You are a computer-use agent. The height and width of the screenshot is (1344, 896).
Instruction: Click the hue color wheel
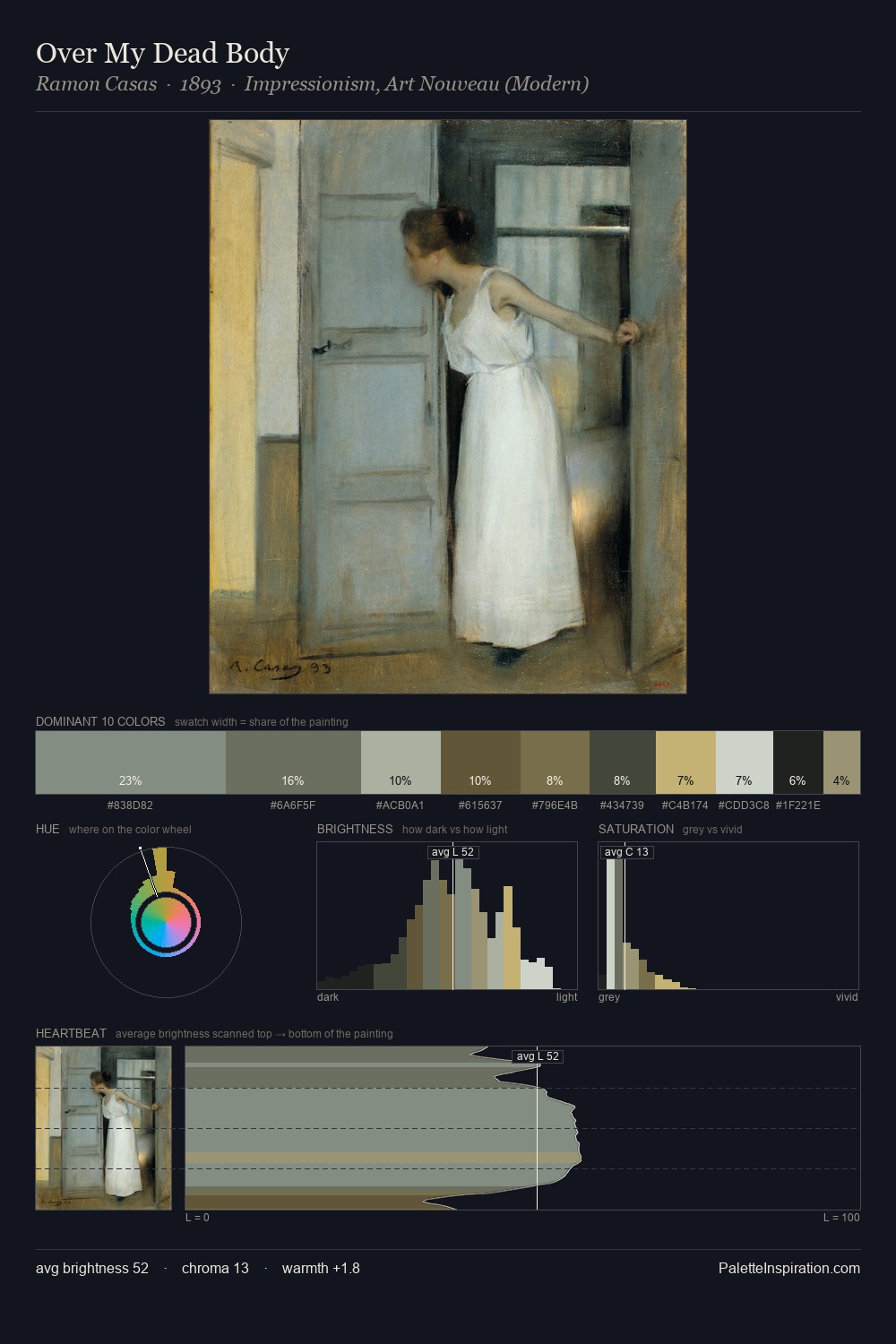click(x=166, y=921)
